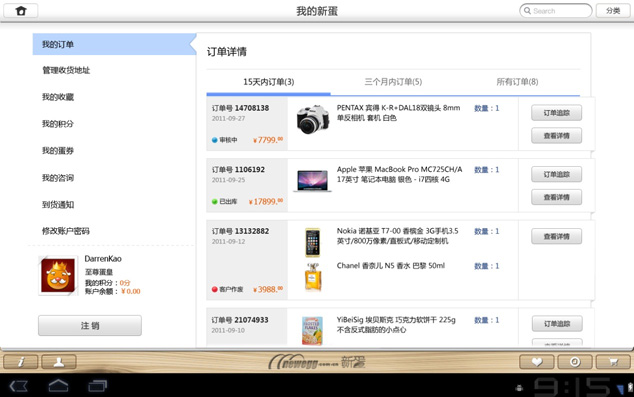Open 我的积分 in sidebar
This screenshot has width=634, height=397.
coord(58,124)
